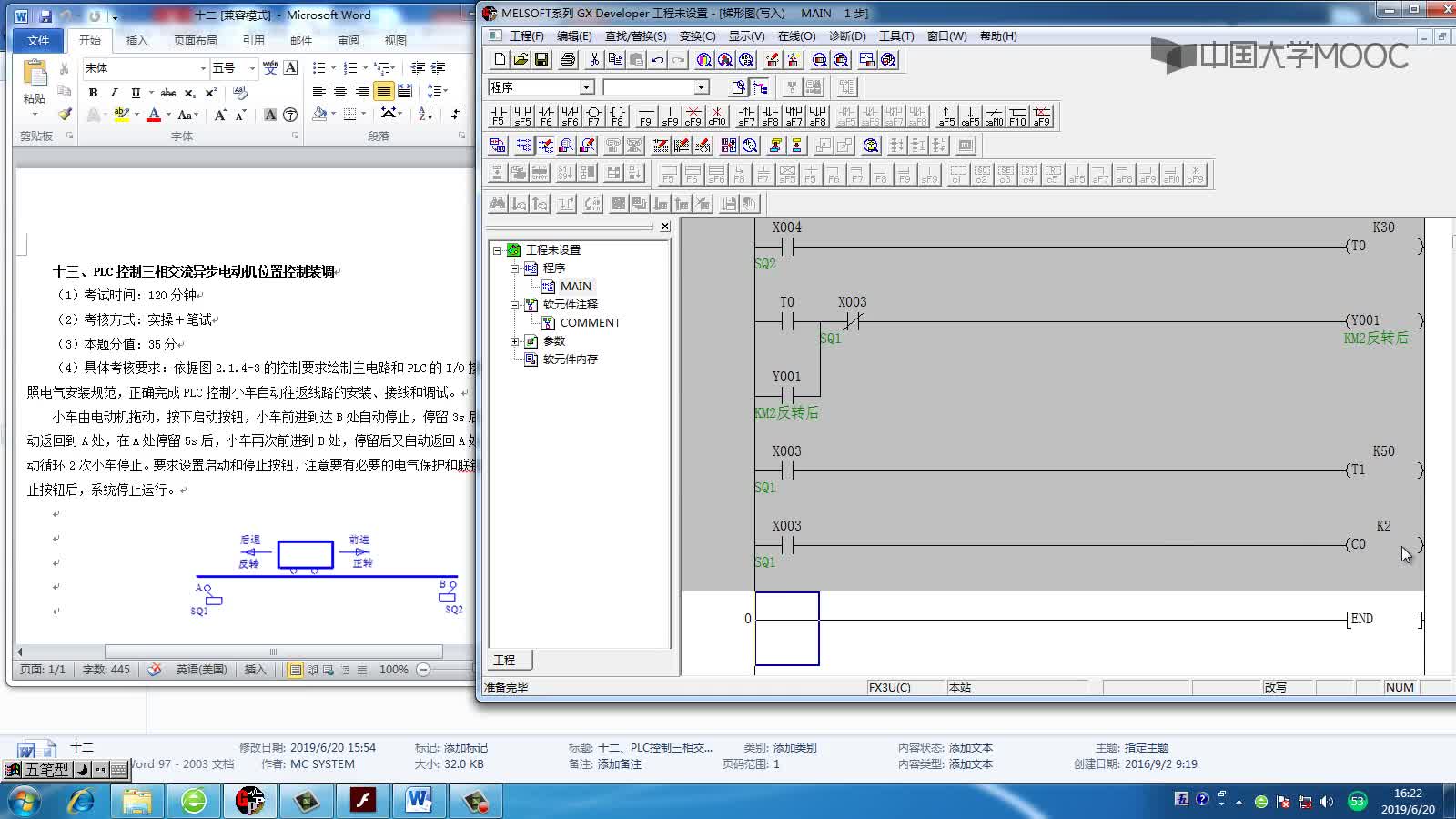This screenshot has height=819, width=1456.
Task: Open Internet Explorer from taskbar
Action: click(x=81, y=801)
